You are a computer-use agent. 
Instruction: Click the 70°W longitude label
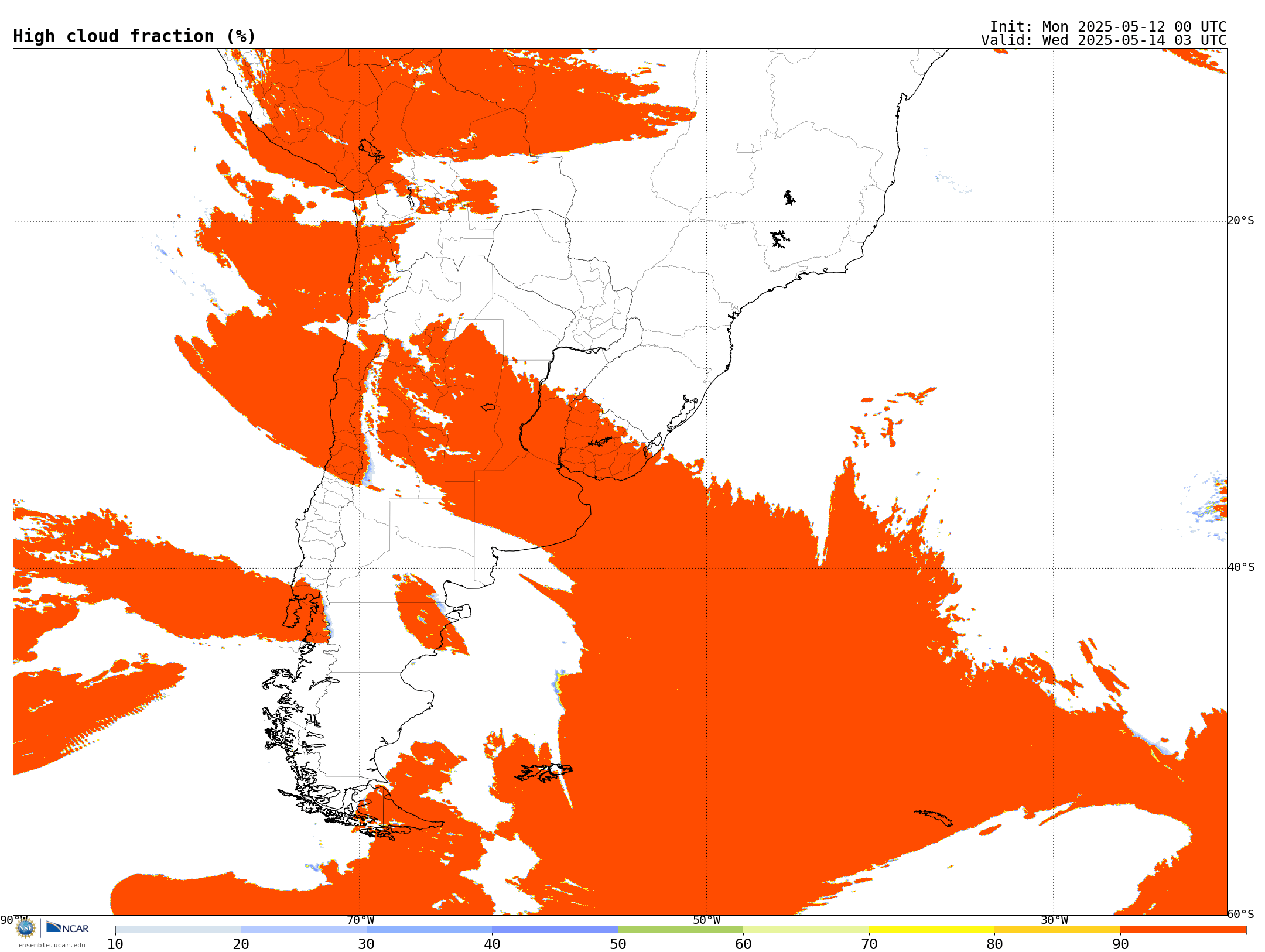(360, 920)
